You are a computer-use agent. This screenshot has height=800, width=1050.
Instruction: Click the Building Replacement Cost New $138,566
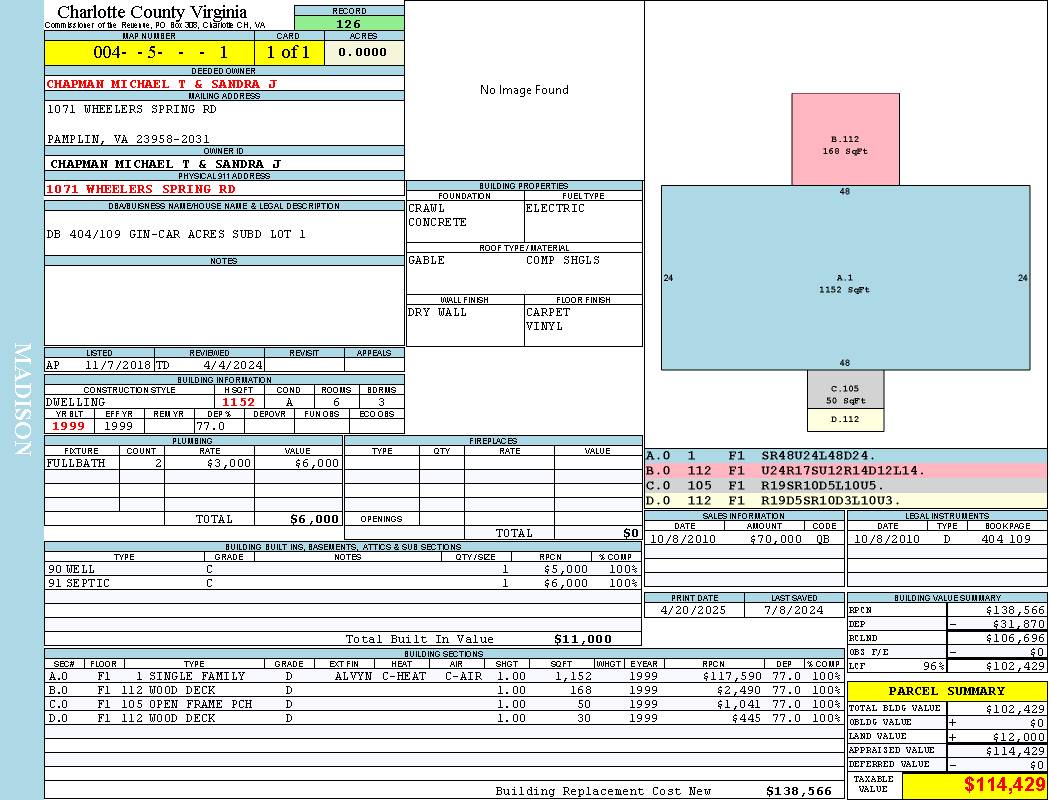(799, 791)
